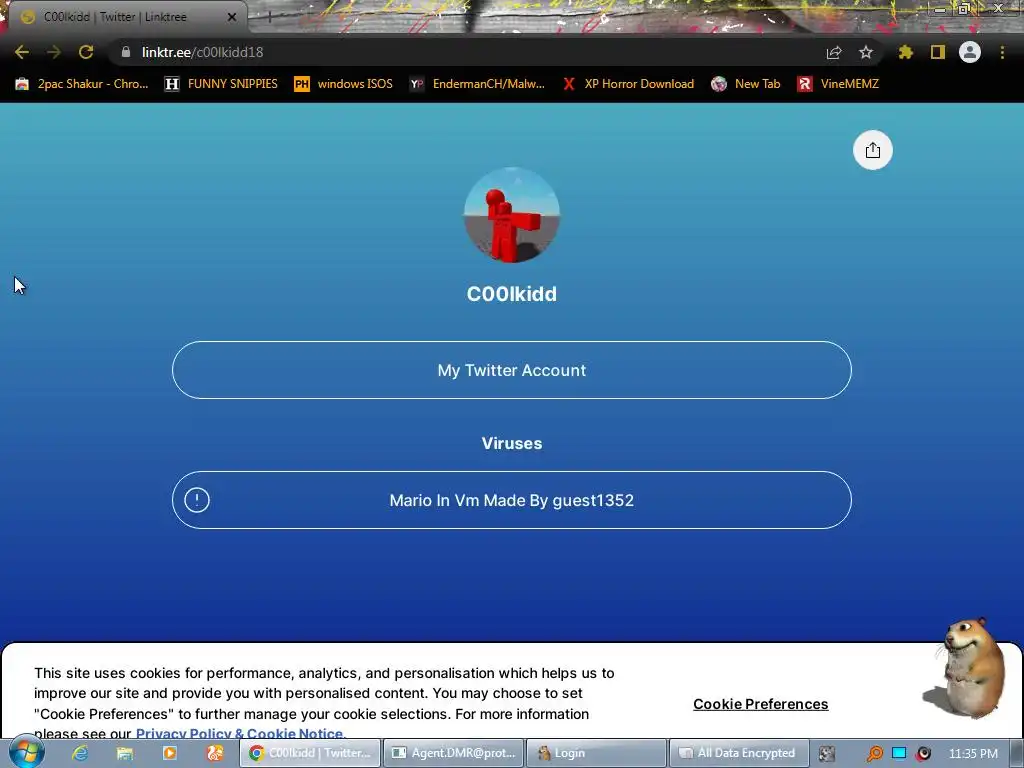Click the magnifier tray icon
Viewport: 1024px width, 768px height.
click(874, 754)
